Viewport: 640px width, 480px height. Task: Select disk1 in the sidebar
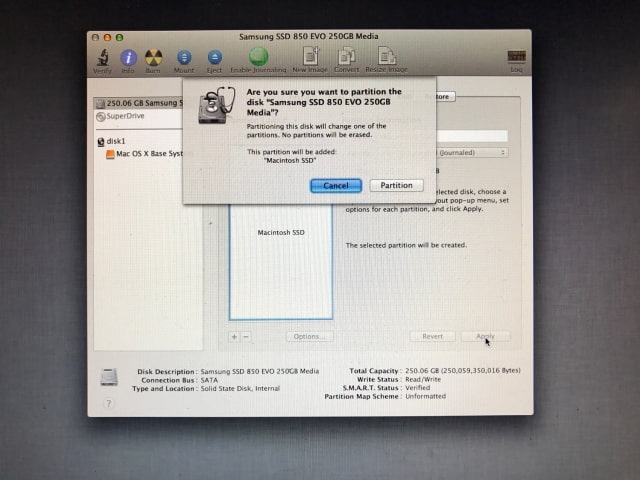116,141
